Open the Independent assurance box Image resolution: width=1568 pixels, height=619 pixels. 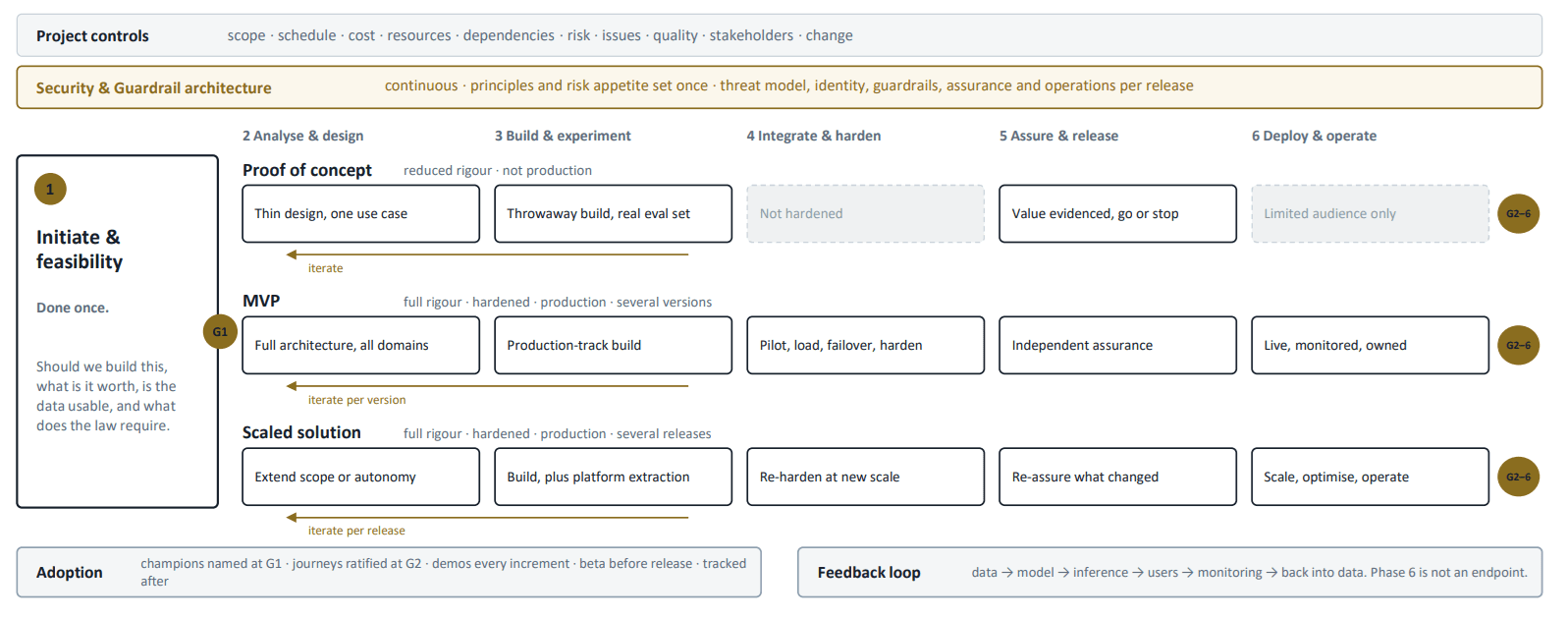1118,345
